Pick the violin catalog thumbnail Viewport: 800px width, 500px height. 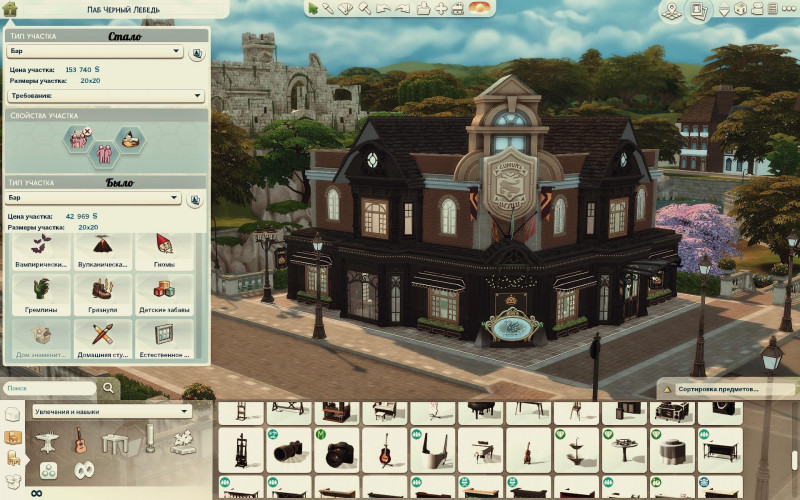528,450
